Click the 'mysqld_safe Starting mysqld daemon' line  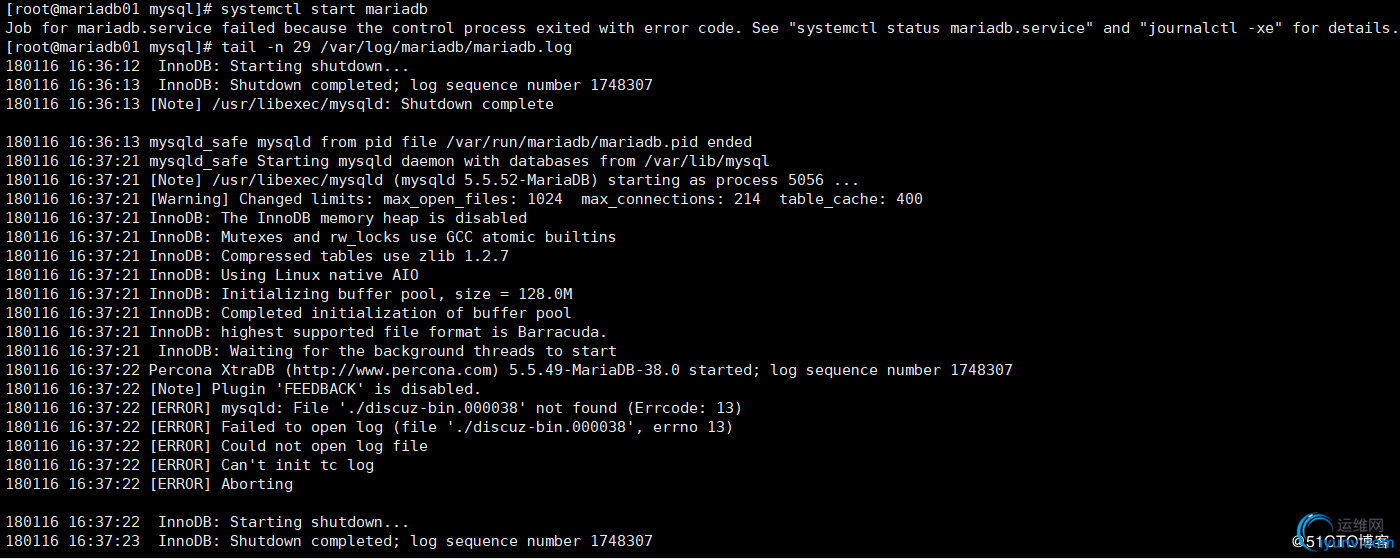(x=387, y=161)
